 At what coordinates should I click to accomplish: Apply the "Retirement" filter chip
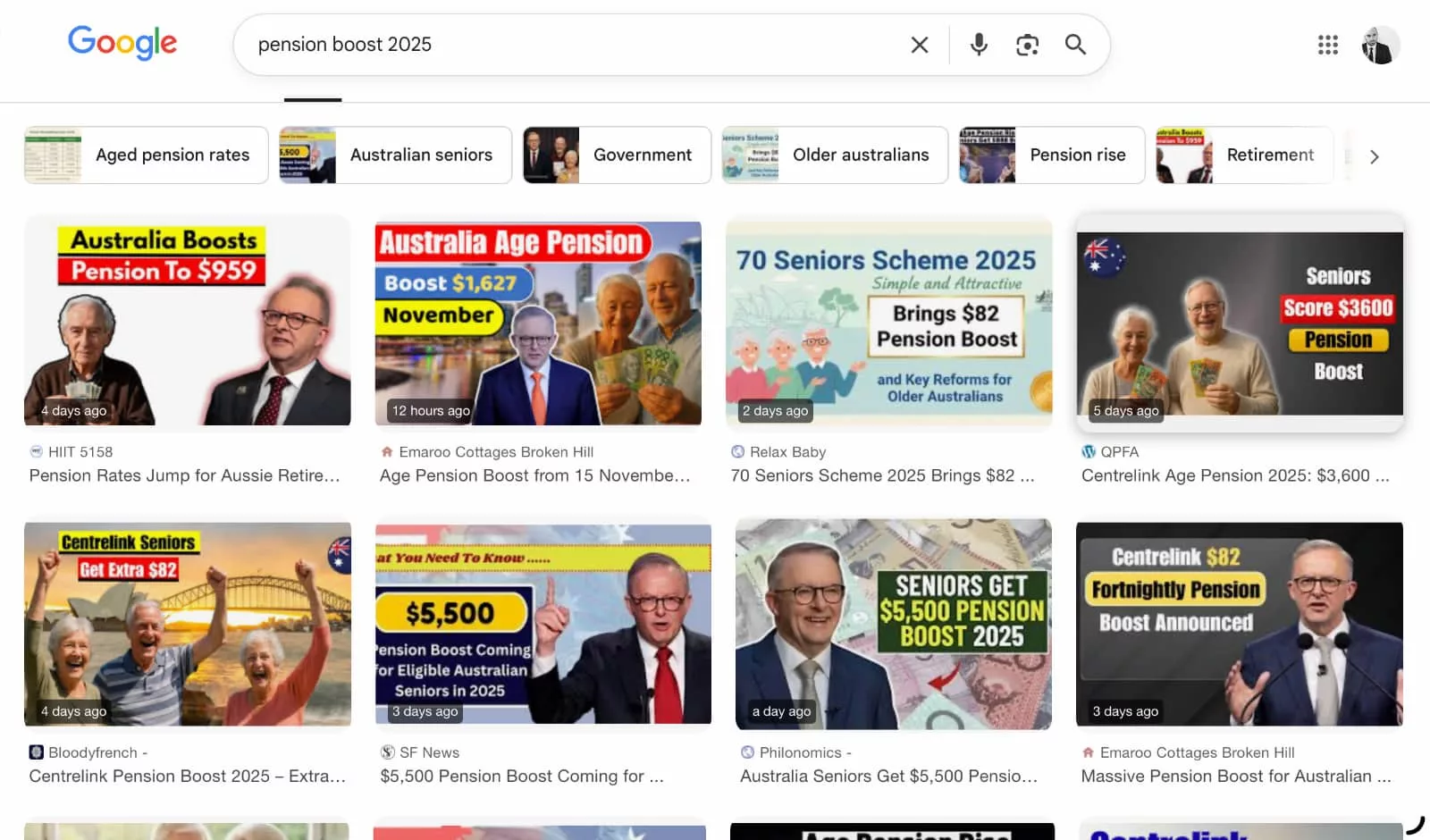pos(1270,155)
